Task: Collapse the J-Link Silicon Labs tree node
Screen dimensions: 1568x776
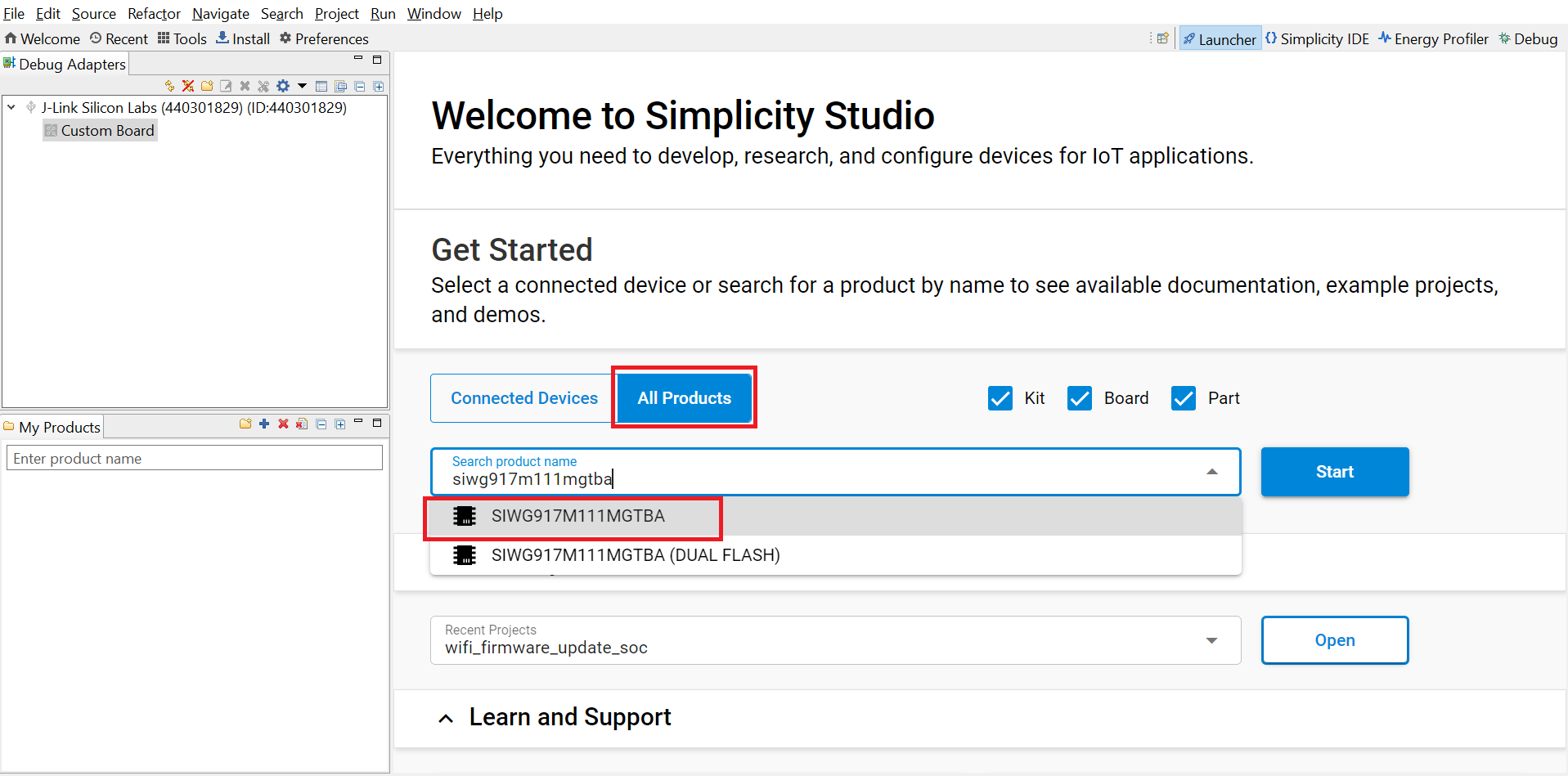Action: pos(11,107)
